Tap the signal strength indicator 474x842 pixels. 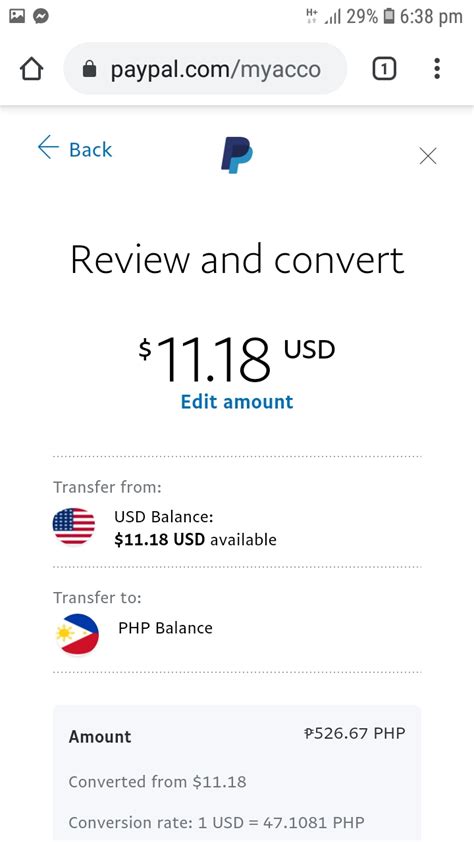[332, 17]
